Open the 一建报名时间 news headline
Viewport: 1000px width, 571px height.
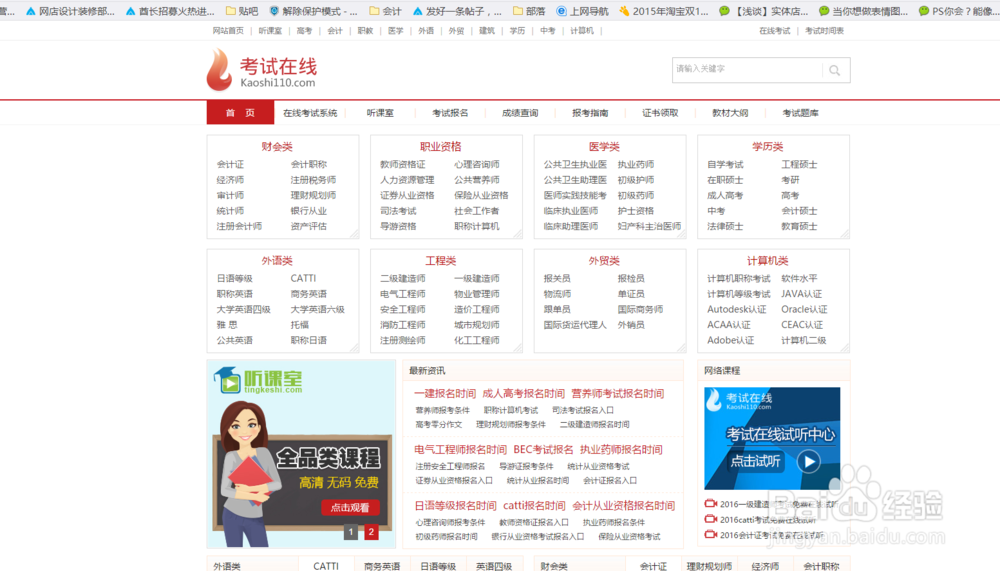pyautogui.click(x=445, y=394)
